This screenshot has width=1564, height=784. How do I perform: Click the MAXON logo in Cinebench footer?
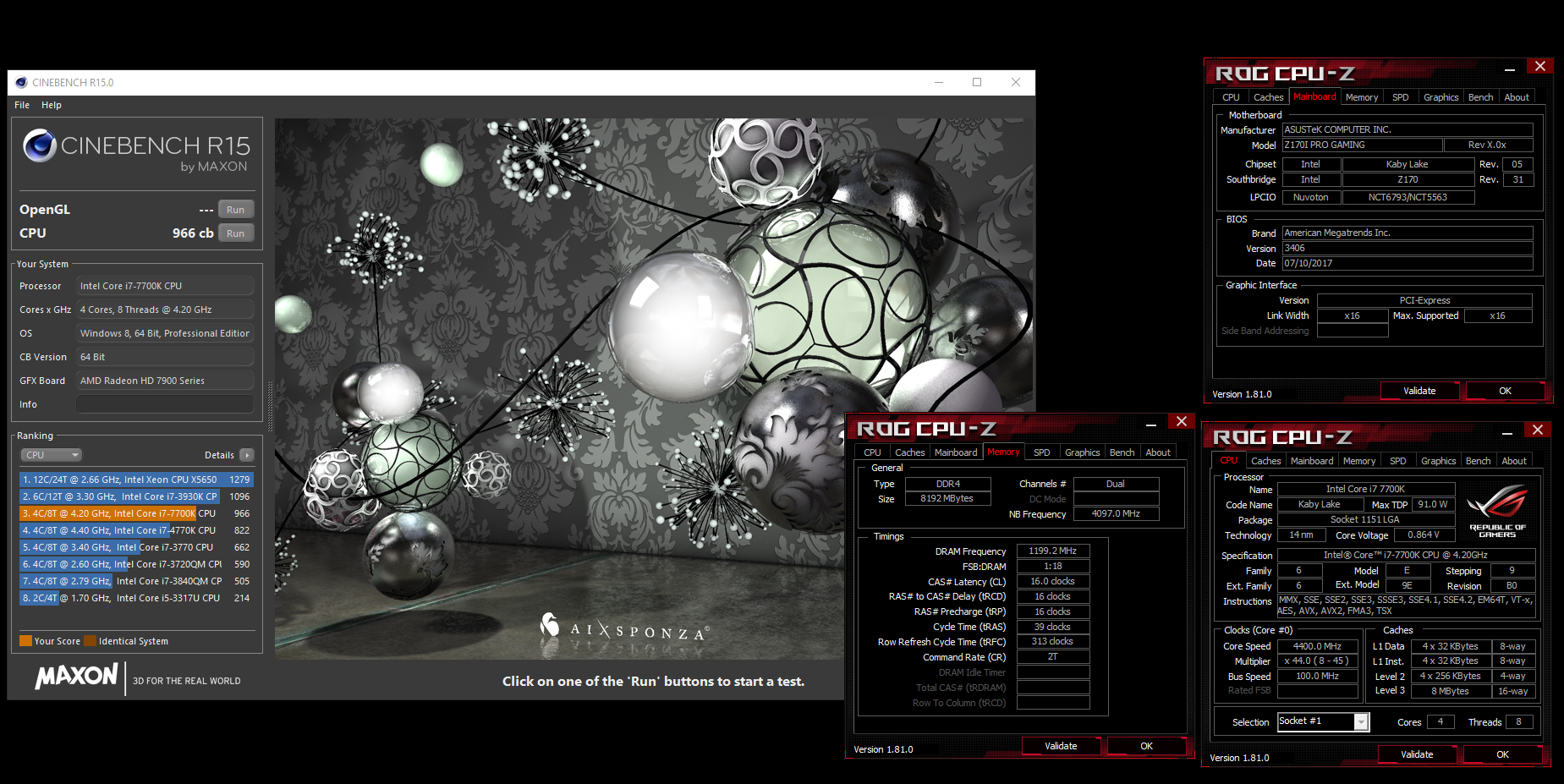pos(77,677)
